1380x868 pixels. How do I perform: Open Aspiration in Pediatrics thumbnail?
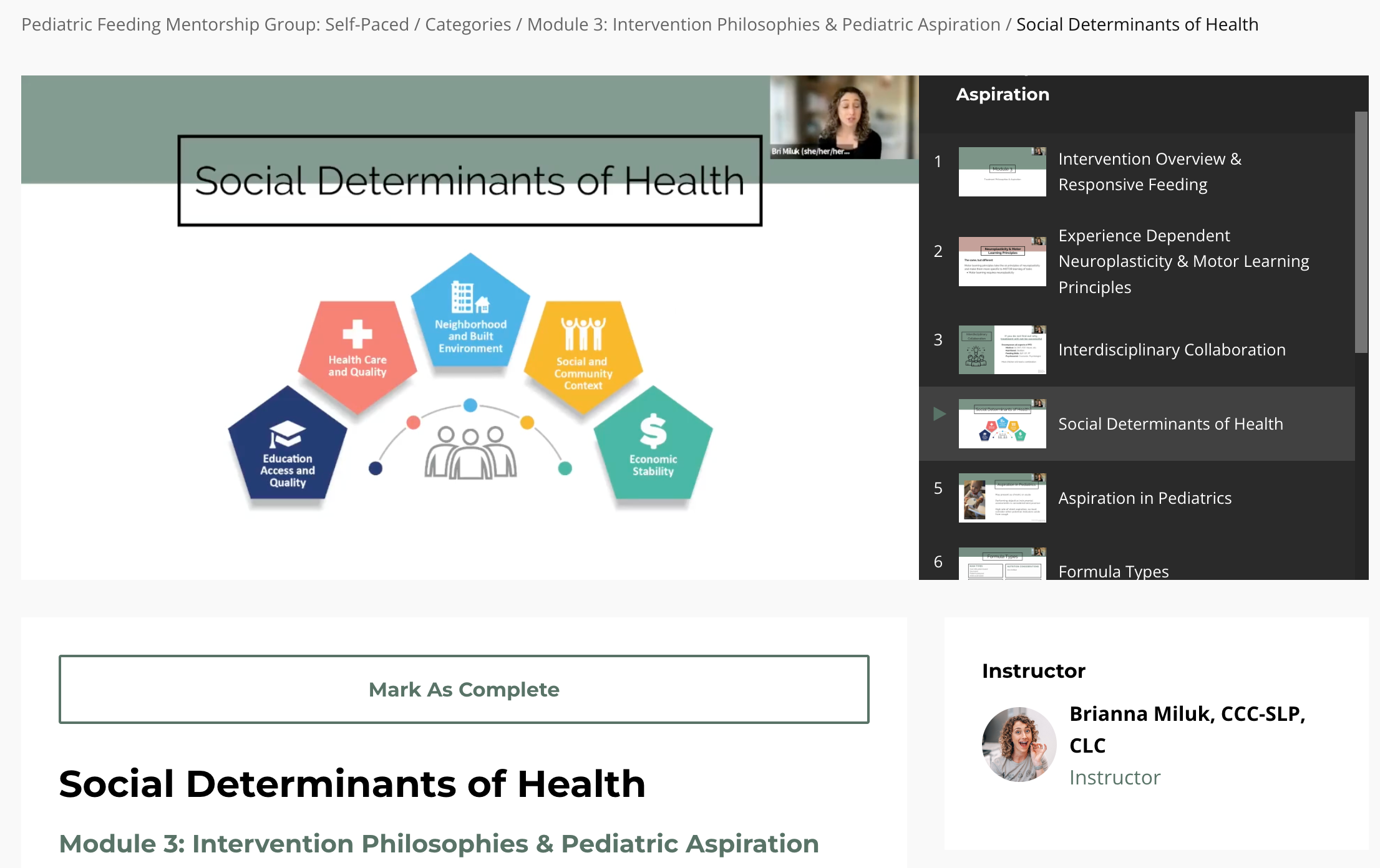click(1002, 498)
